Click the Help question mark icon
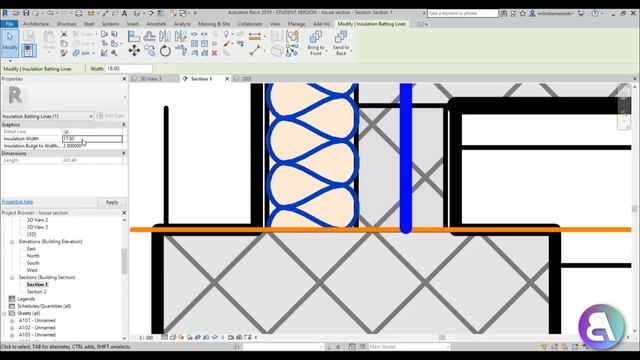The height and width of the screenshot is (360, 640). click(595, 13)
